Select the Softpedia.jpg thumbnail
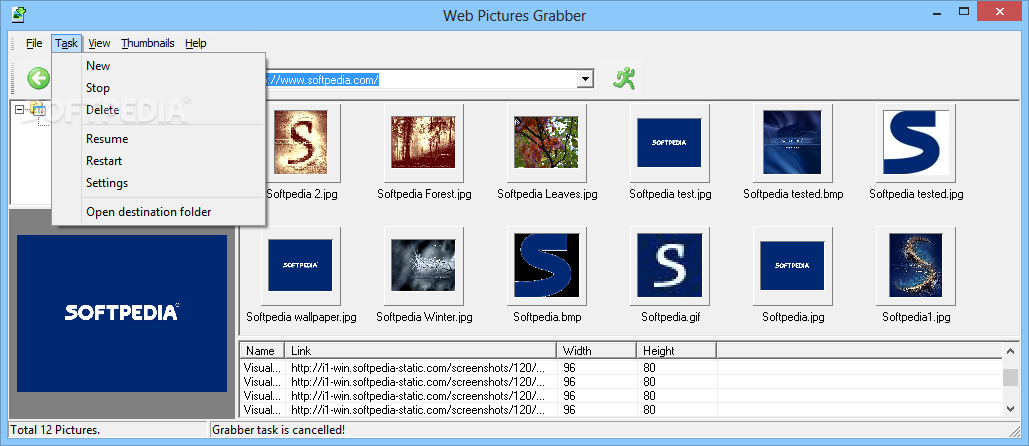The width and height of the screenshot is (1029, 446). pos(793,266)
